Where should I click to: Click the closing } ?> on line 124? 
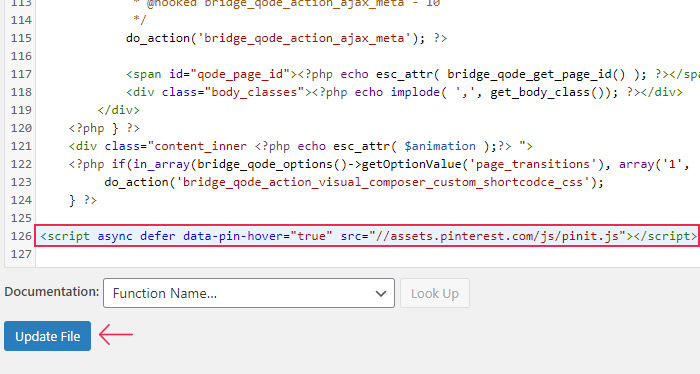tap(83, 200)
